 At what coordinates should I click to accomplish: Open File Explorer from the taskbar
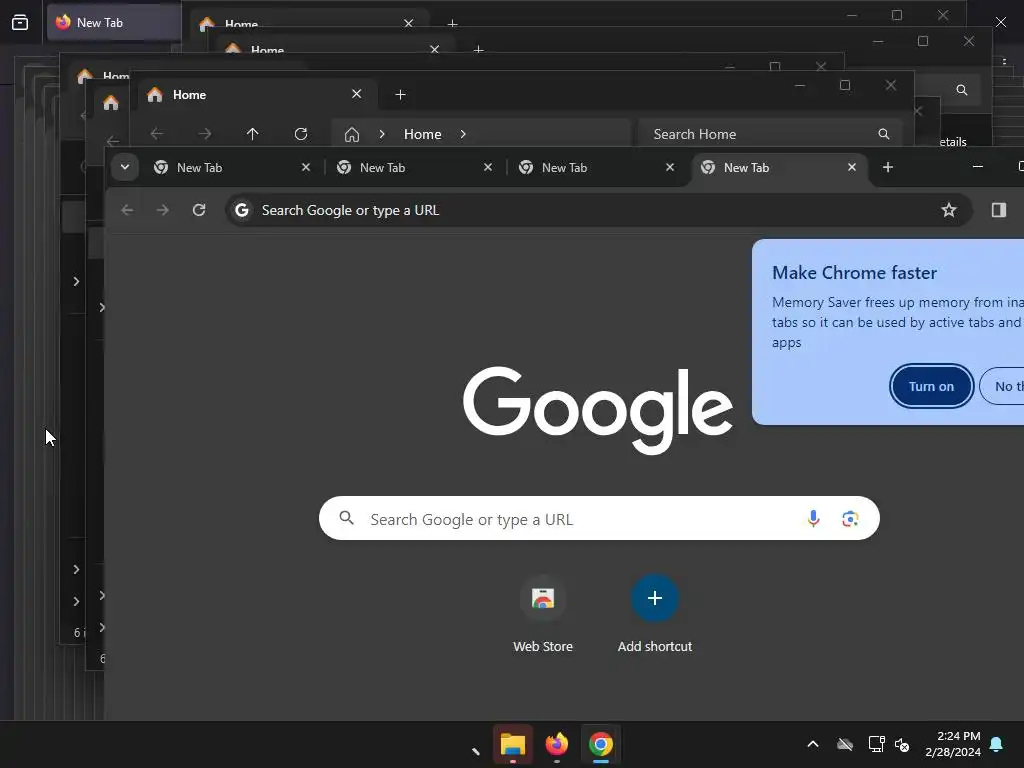pos(513,744)
